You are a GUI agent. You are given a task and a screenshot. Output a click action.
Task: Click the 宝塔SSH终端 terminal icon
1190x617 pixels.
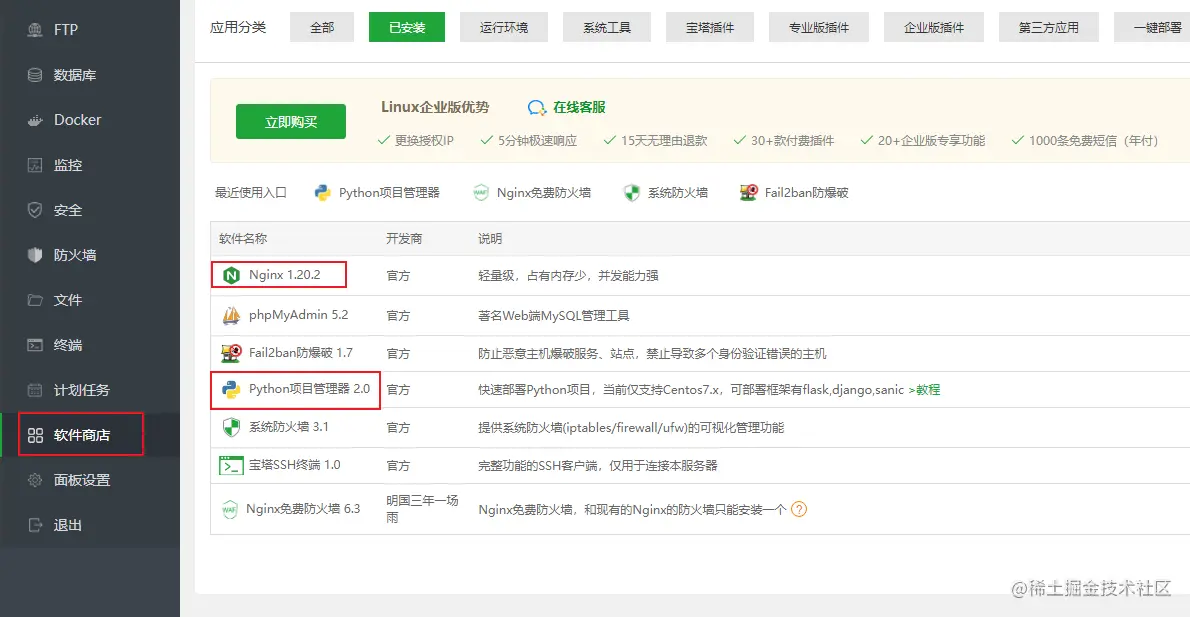pos(231,465)
